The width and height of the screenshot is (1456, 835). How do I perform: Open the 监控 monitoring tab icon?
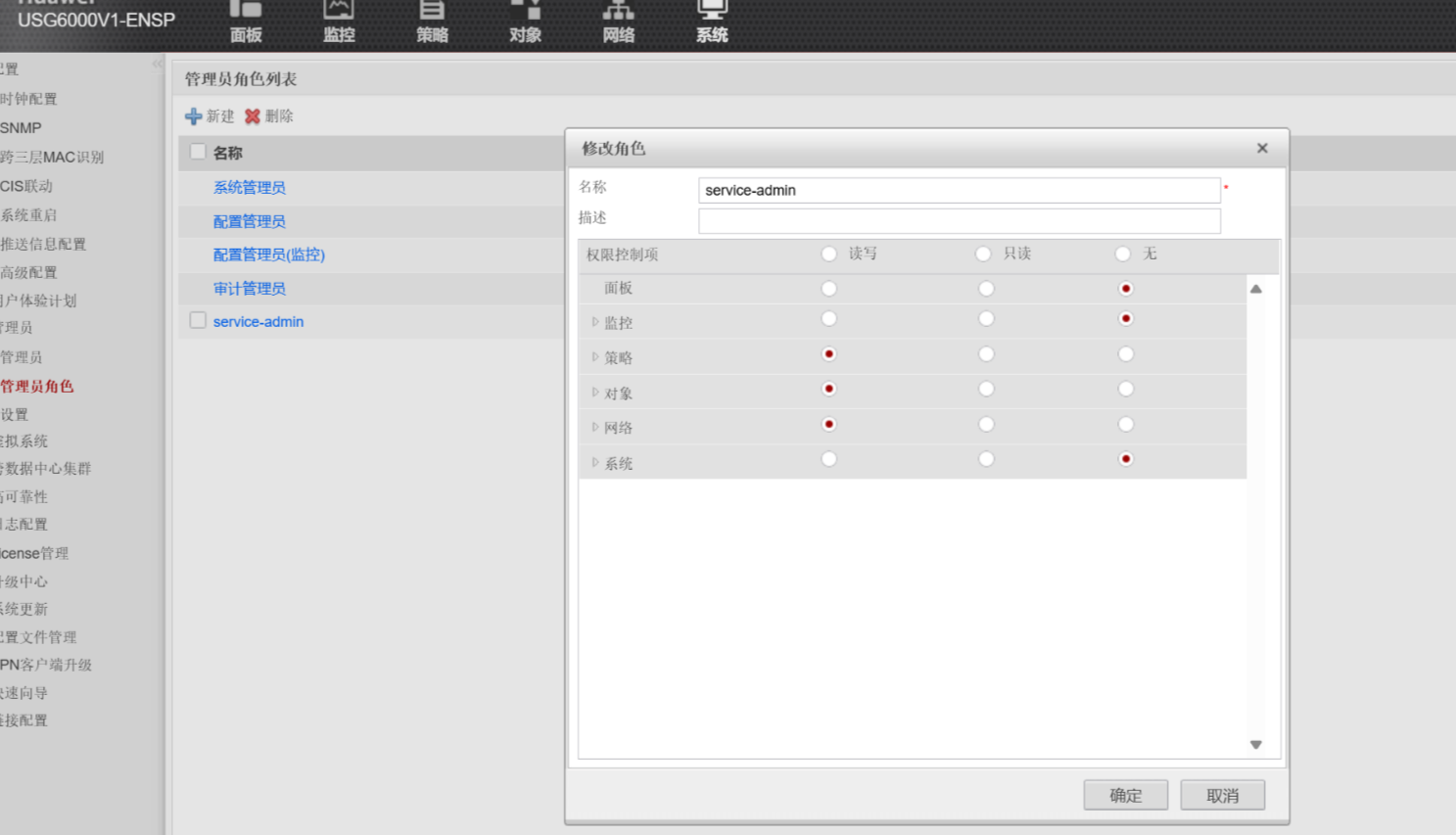point(339,10)
